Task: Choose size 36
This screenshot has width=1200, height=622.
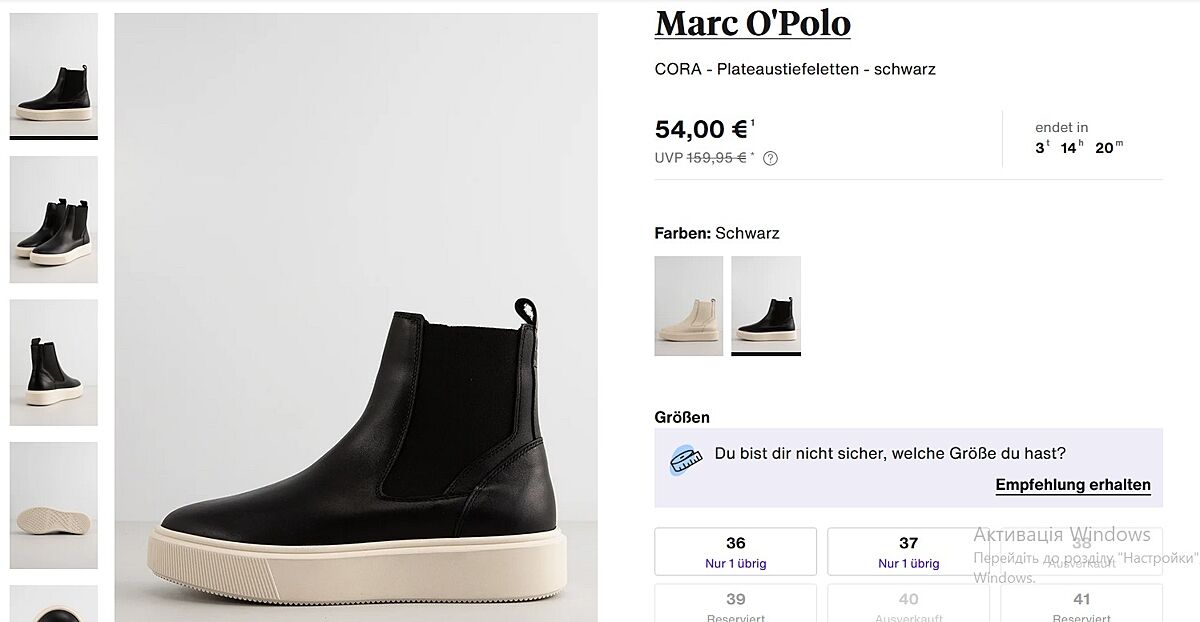Action: (735, 552)
